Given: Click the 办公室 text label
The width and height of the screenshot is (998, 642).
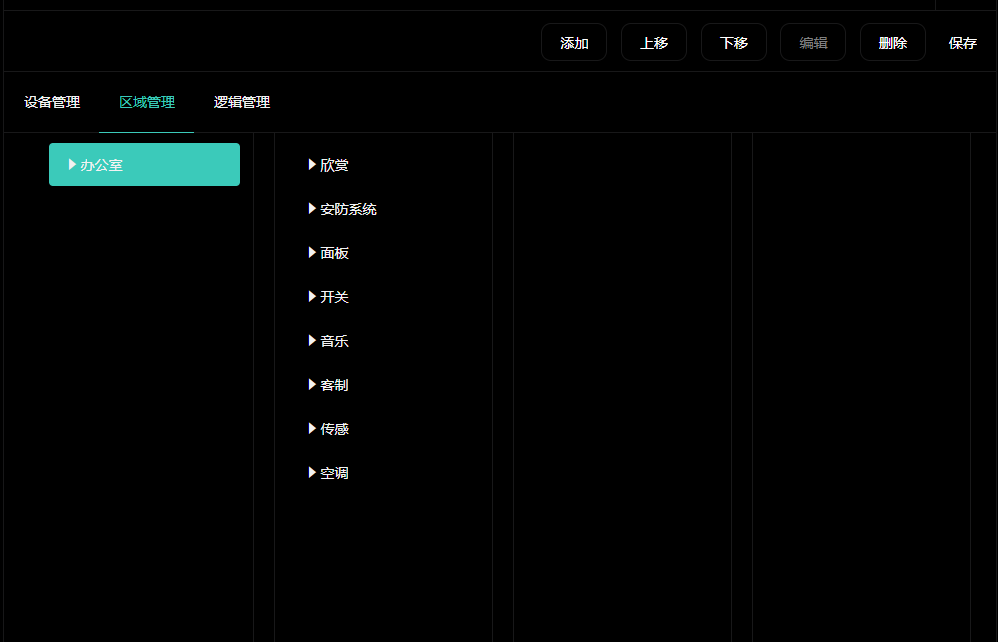Looking at the screenshot, I should [x=102, y=165].
